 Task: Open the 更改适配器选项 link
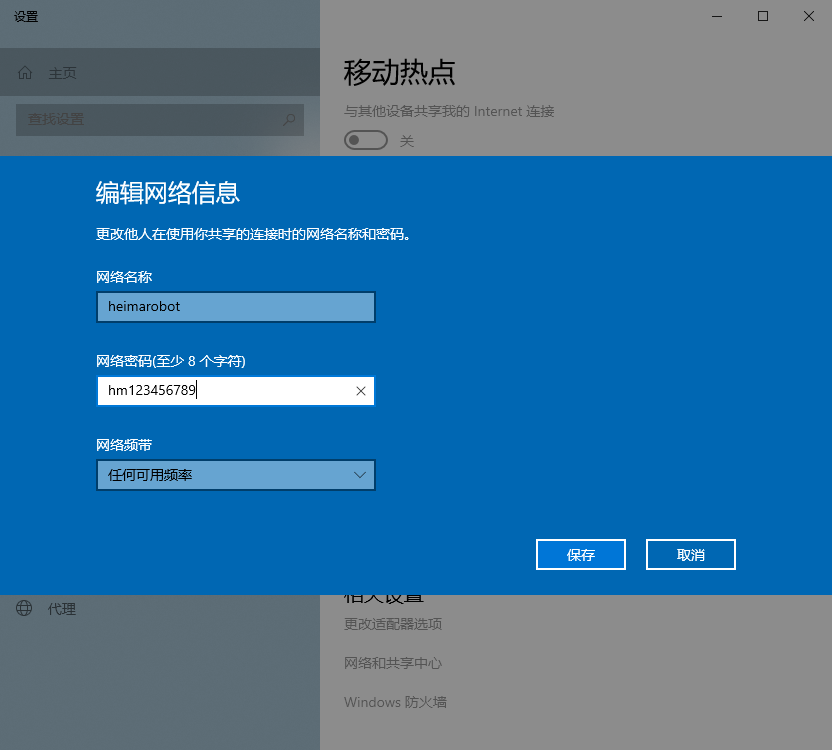click(393, 624)
